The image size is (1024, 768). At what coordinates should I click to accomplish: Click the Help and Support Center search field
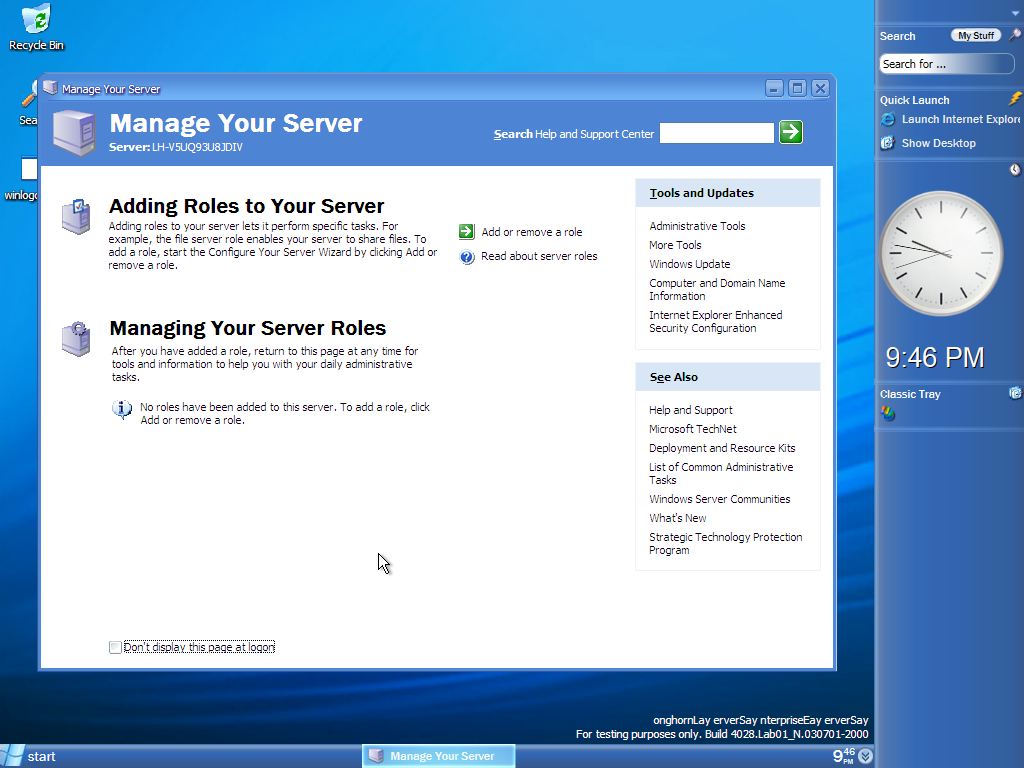tap(716, 133)
